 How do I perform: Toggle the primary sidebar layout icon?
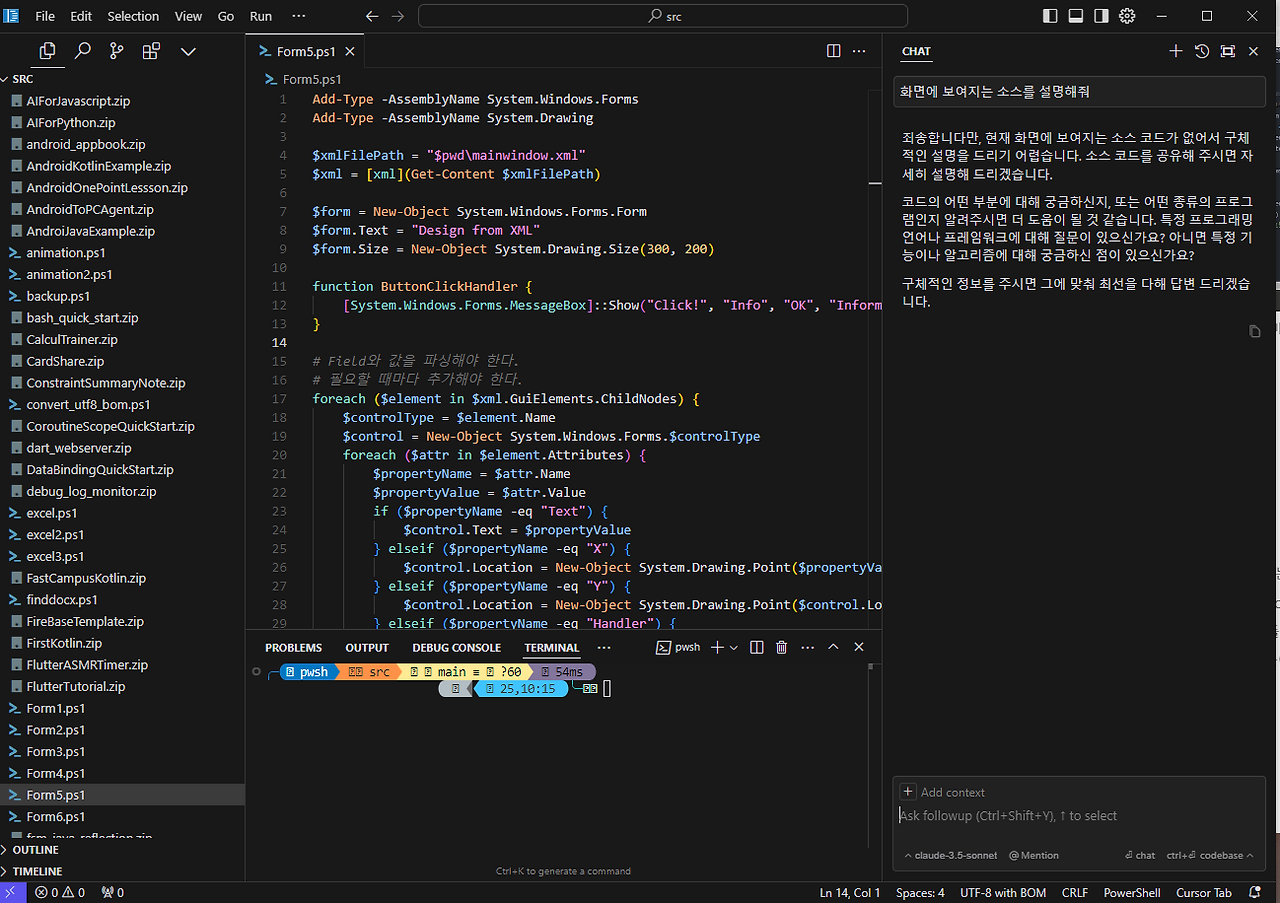coord(1049,16)
